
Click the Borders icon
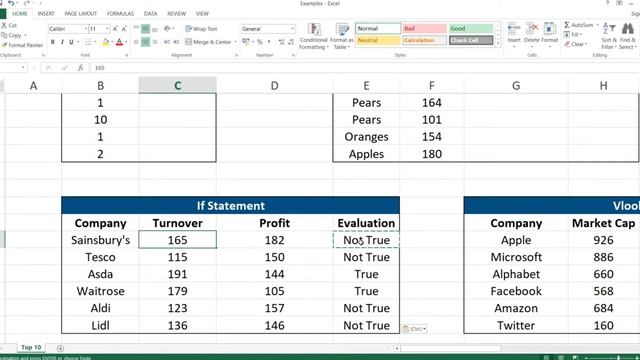tap(88, 42)
